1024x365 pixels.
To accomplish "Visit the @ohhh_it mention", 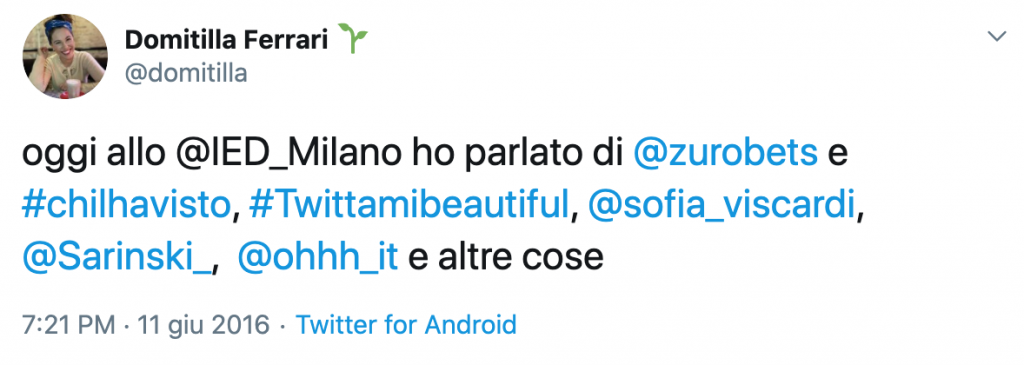I will point(317,258).
